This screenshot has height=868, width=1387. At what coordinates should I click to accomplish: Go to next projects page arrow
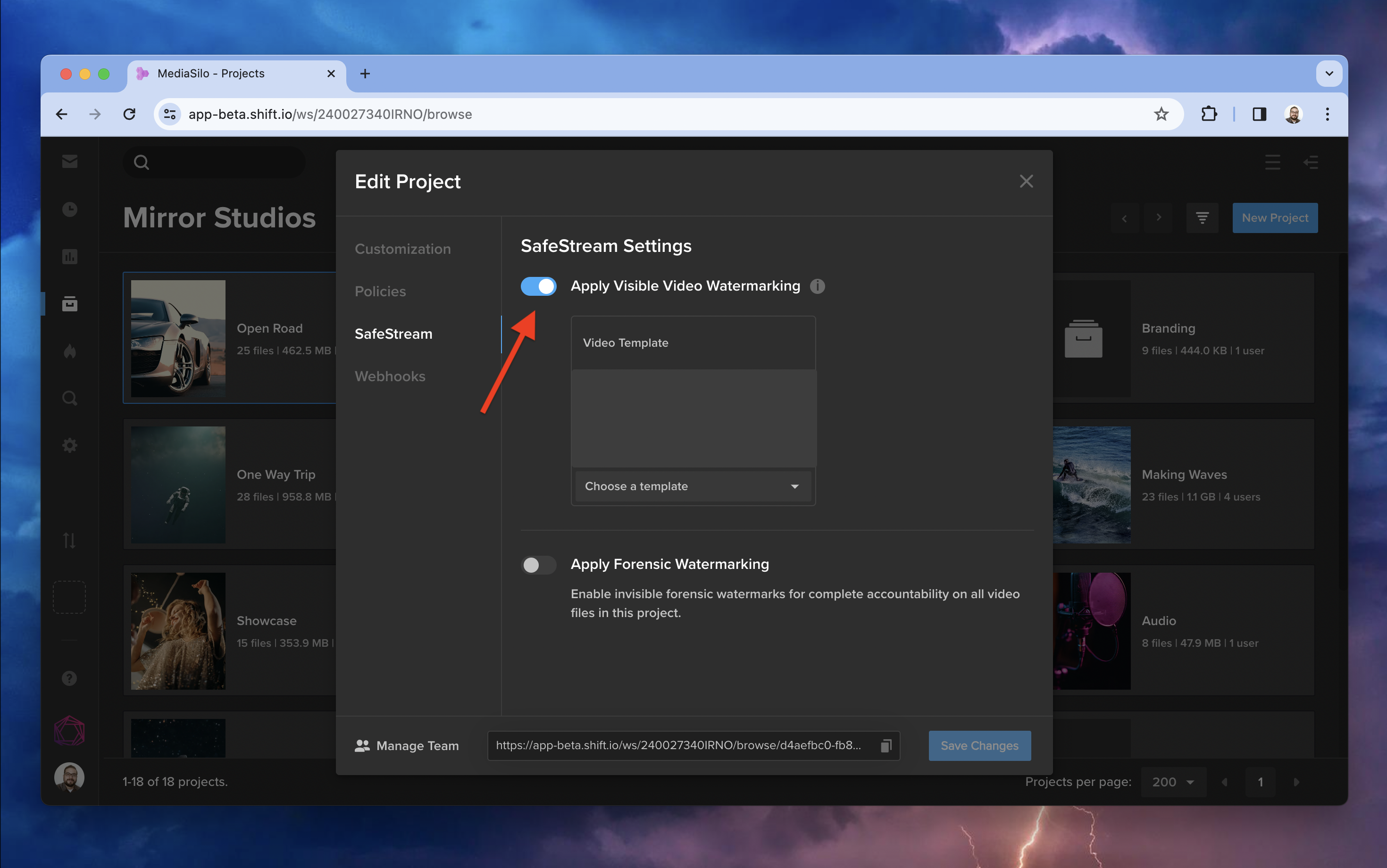tap(1296, 782)
